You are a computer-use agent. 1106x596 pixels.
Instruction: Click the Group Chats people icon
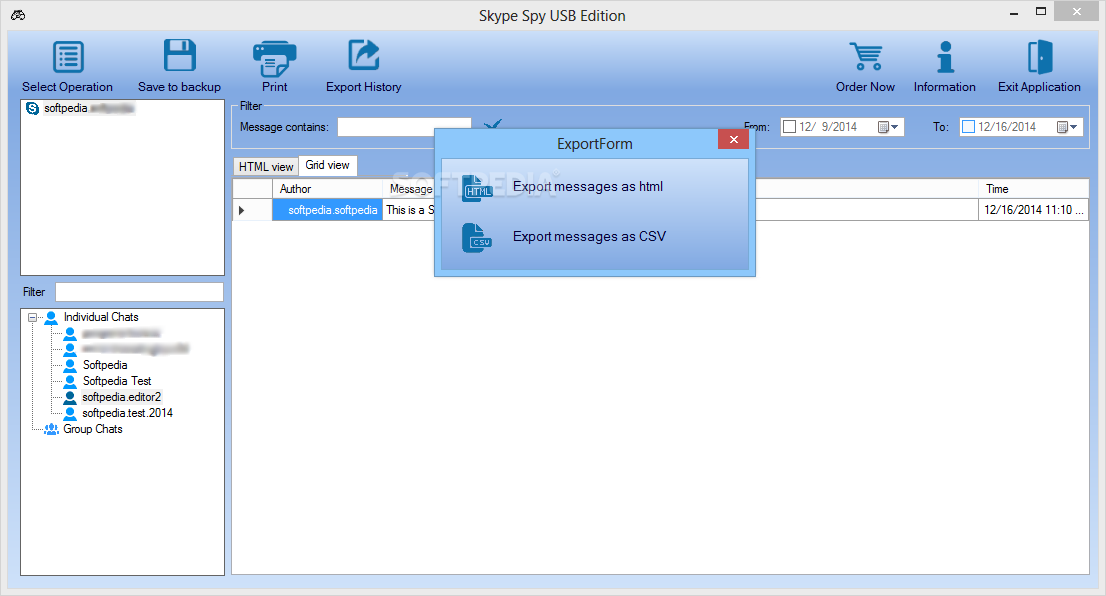pyautogui.click(x=51, y=429)
